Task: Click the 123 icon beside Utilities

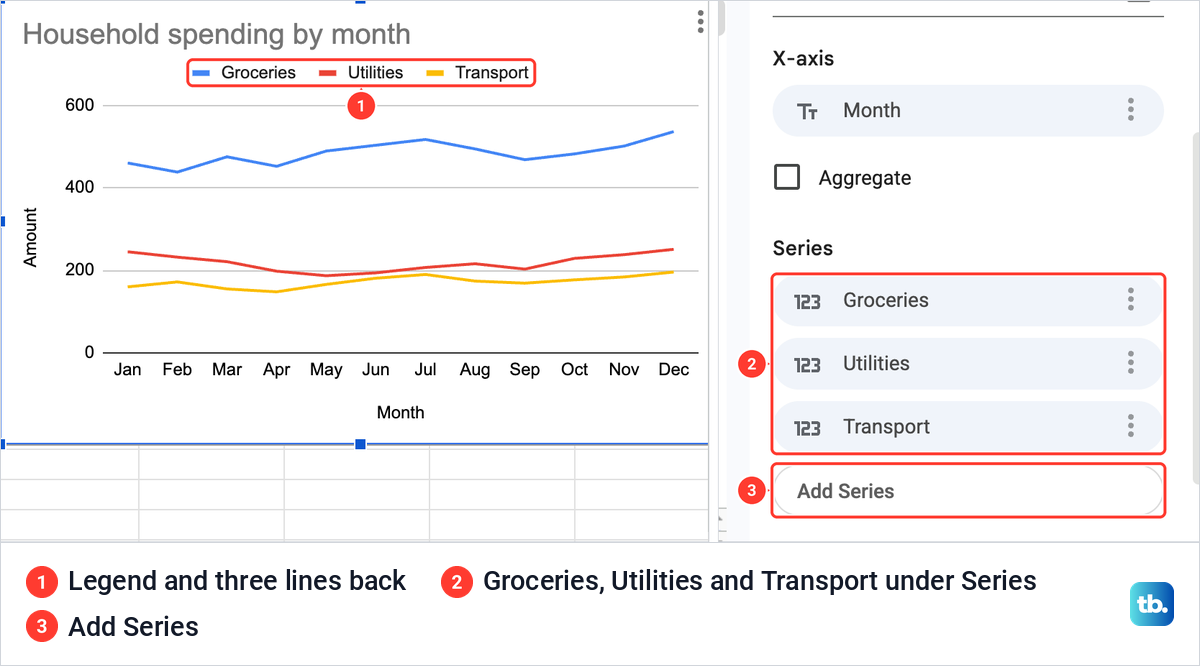Action: [807, 364]
